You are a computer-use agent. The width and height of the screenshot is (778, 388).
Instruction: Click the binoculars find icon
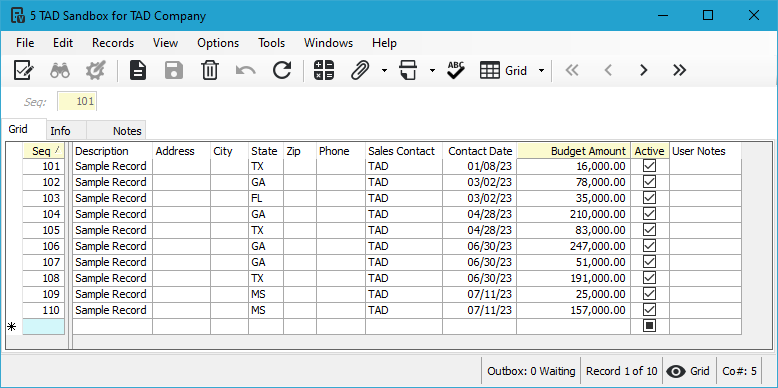pyautogui.click(x=60, y=70)
